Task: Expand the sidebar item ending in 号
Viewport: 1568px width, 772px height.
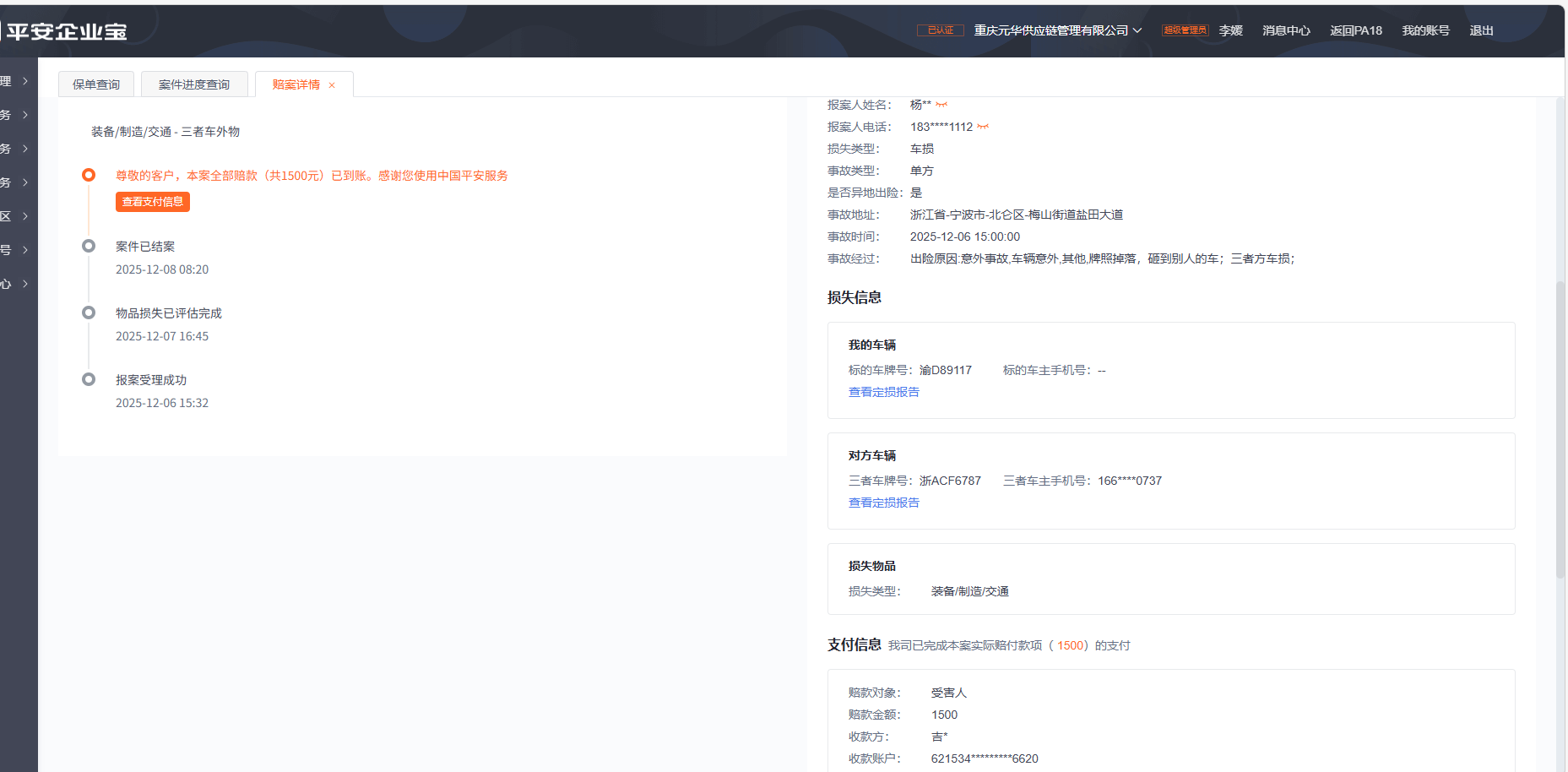Action: coord(17,250)
